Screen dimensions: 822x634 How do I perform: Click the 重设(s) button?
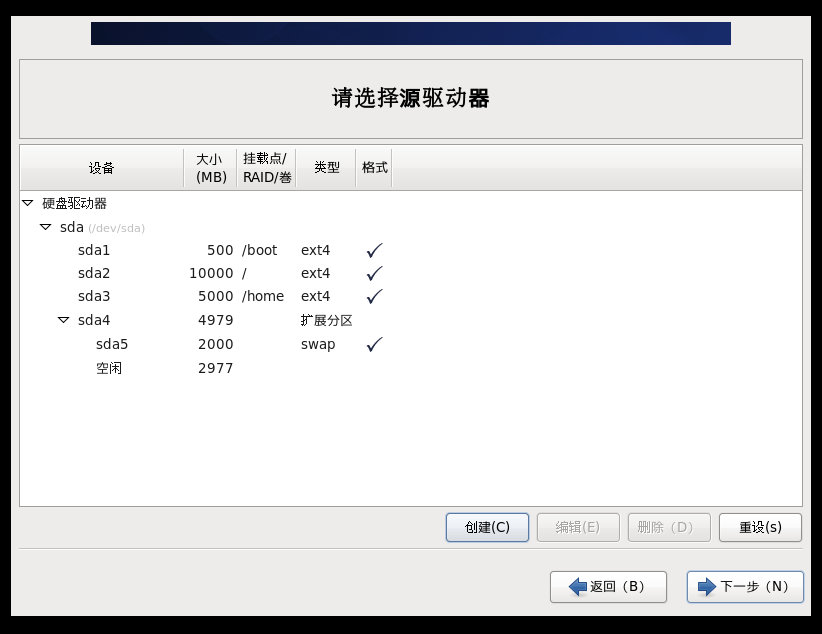(x=760, y=527)
